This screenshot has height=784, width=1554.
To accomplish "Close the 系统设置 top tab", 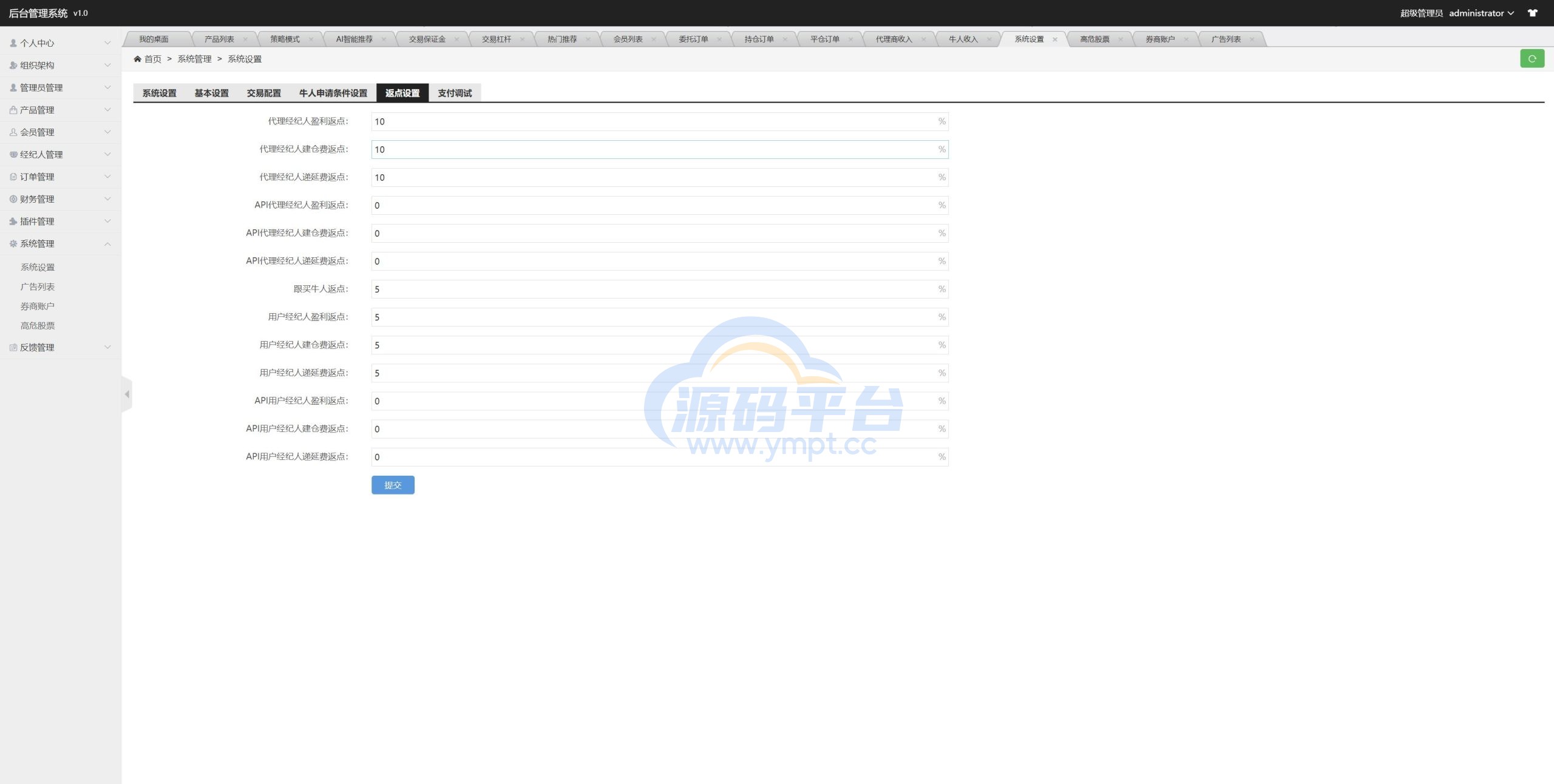I will (x=1055, y=39).
